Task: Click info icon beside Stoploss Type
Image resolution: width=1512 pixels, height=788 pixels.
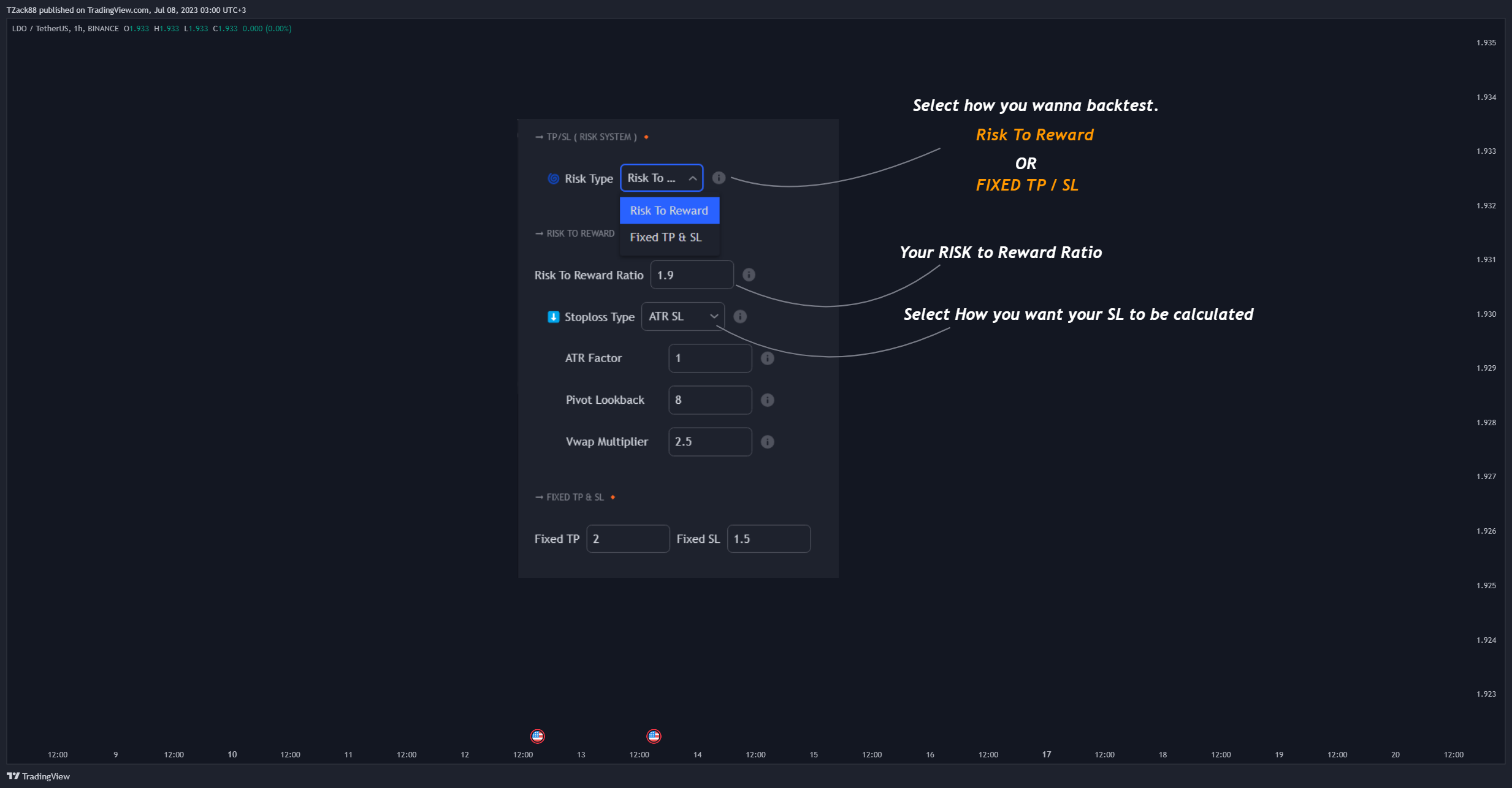Action: (x=740, y=316)
